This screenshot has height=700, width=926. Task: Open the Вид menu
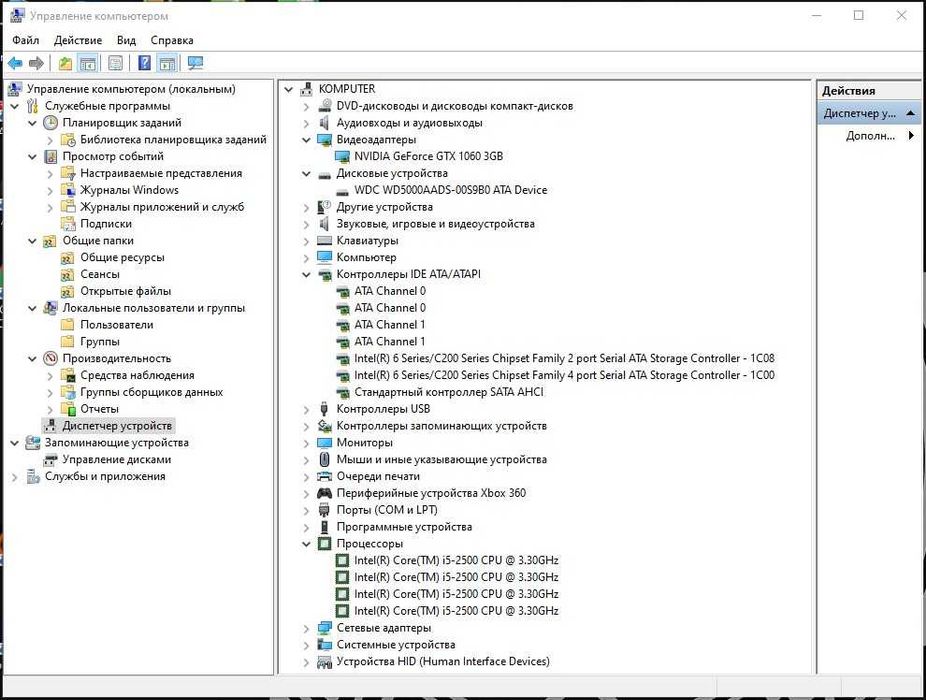pyautogui.click(x=126, y=40)
